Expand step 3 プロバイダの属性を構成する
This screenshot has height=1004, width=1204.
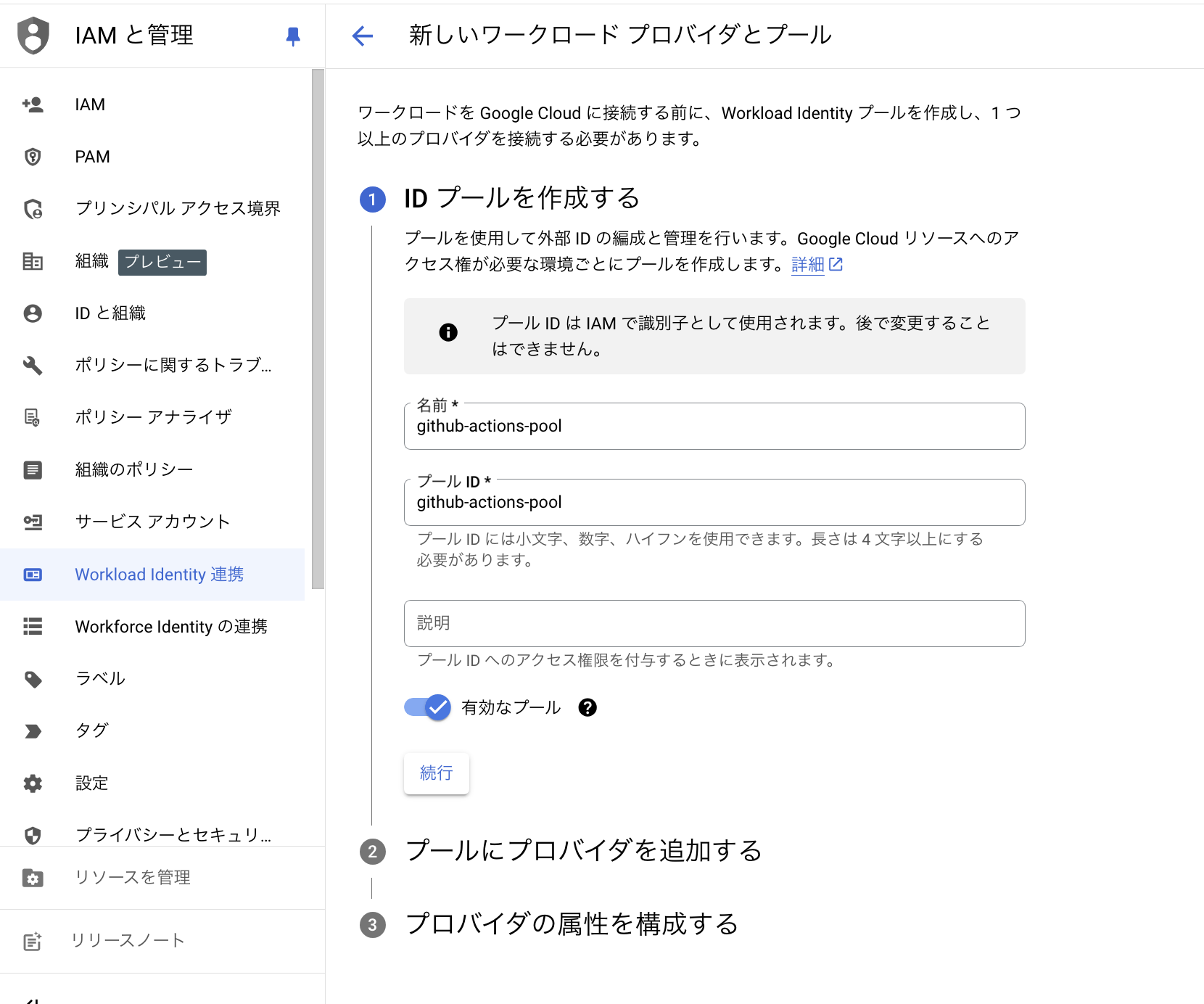click(549, 924)
